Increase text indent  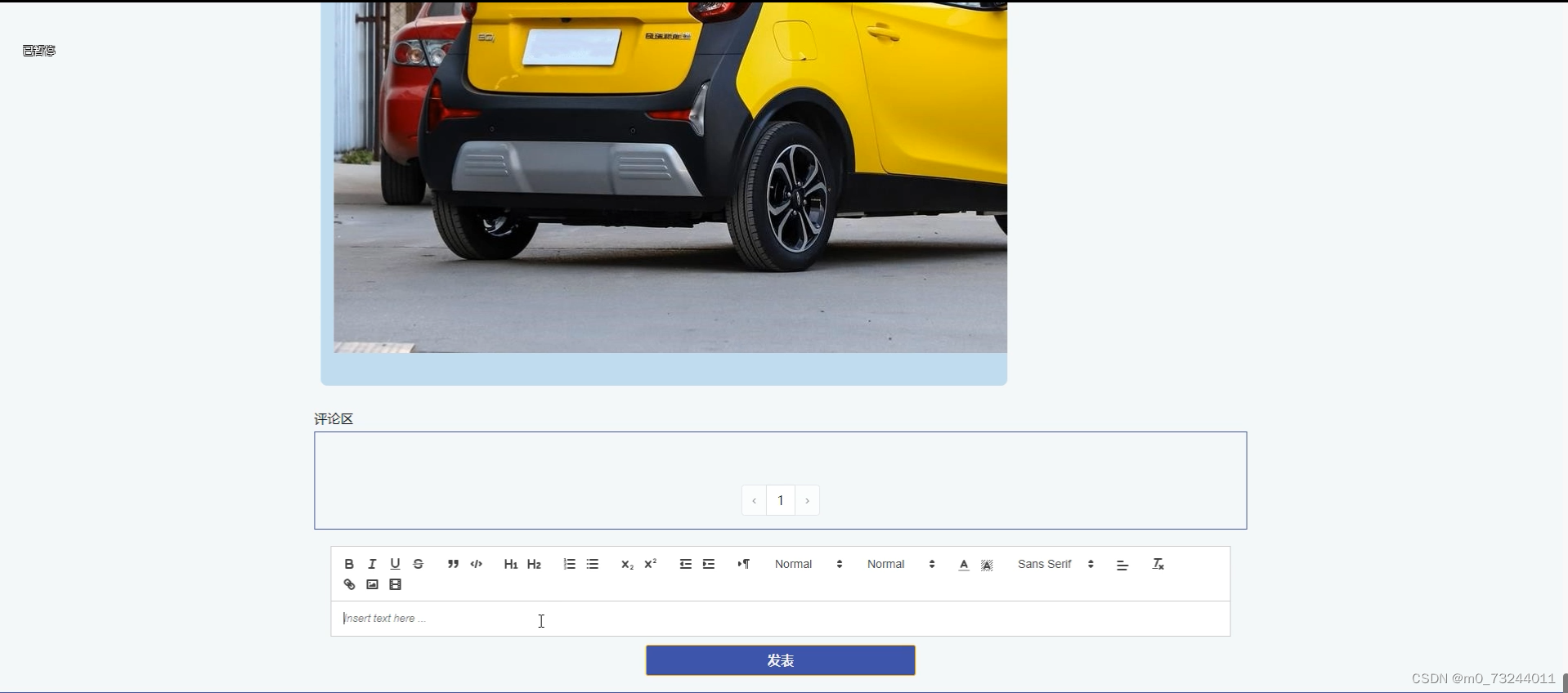[x=709, y=564]
